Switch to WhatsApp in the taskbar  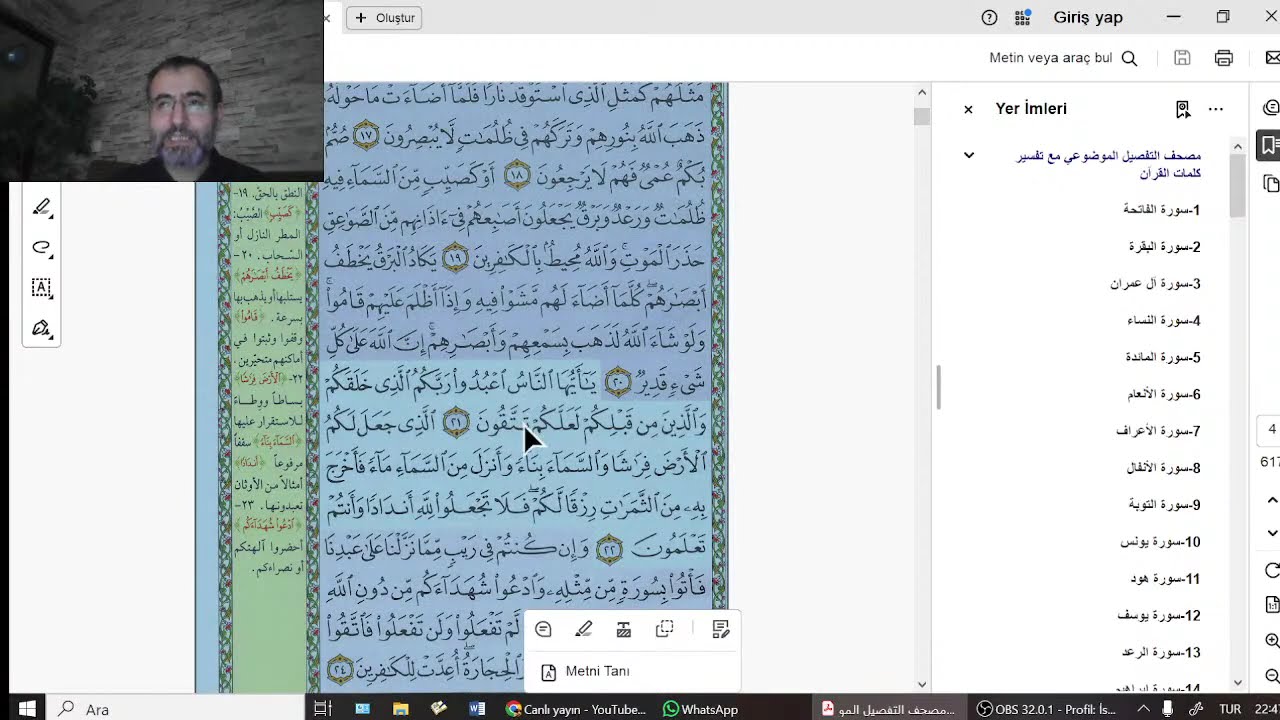700,709
